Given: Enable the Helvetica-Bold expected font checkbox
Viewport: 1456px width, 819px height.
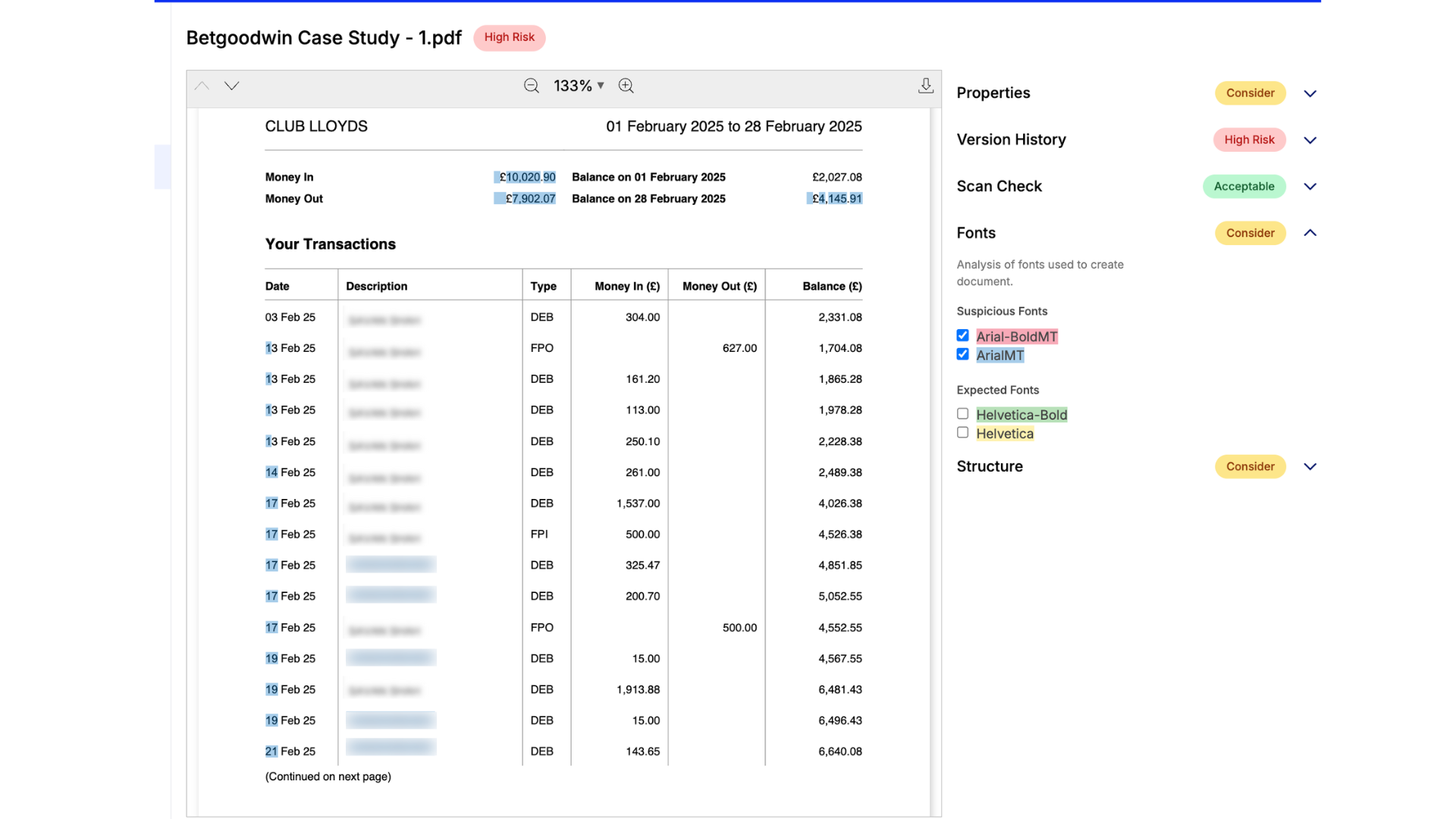Looking at the screenshot, I should (962, 413).
